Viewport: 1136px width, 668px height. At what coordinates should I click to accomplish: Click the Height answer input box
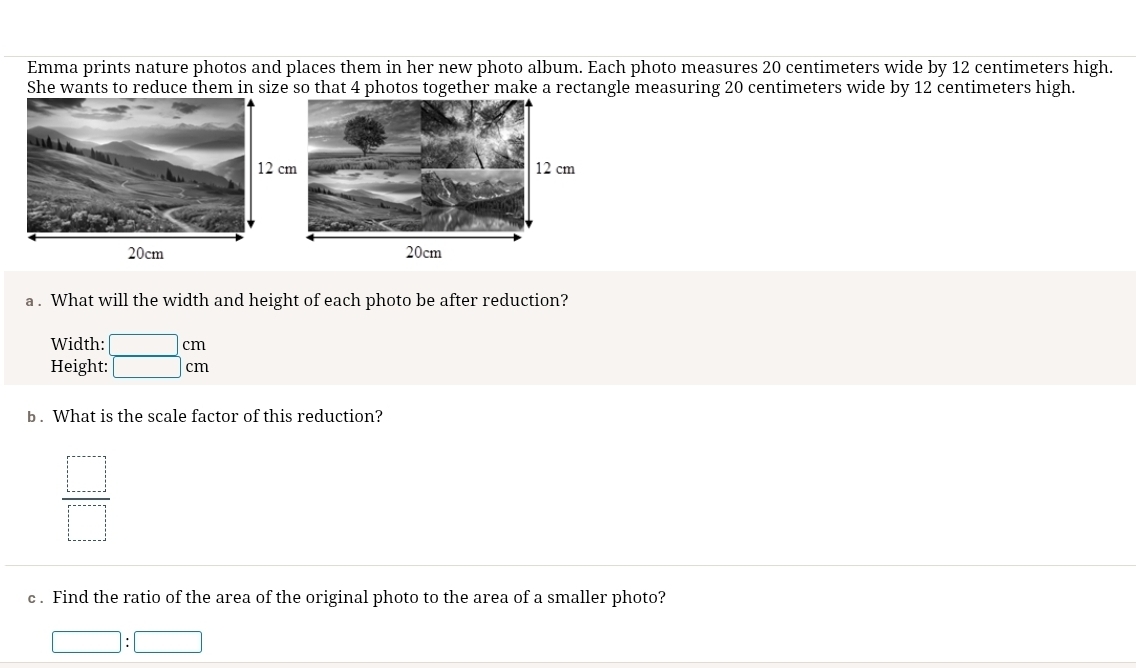point(147,367)
